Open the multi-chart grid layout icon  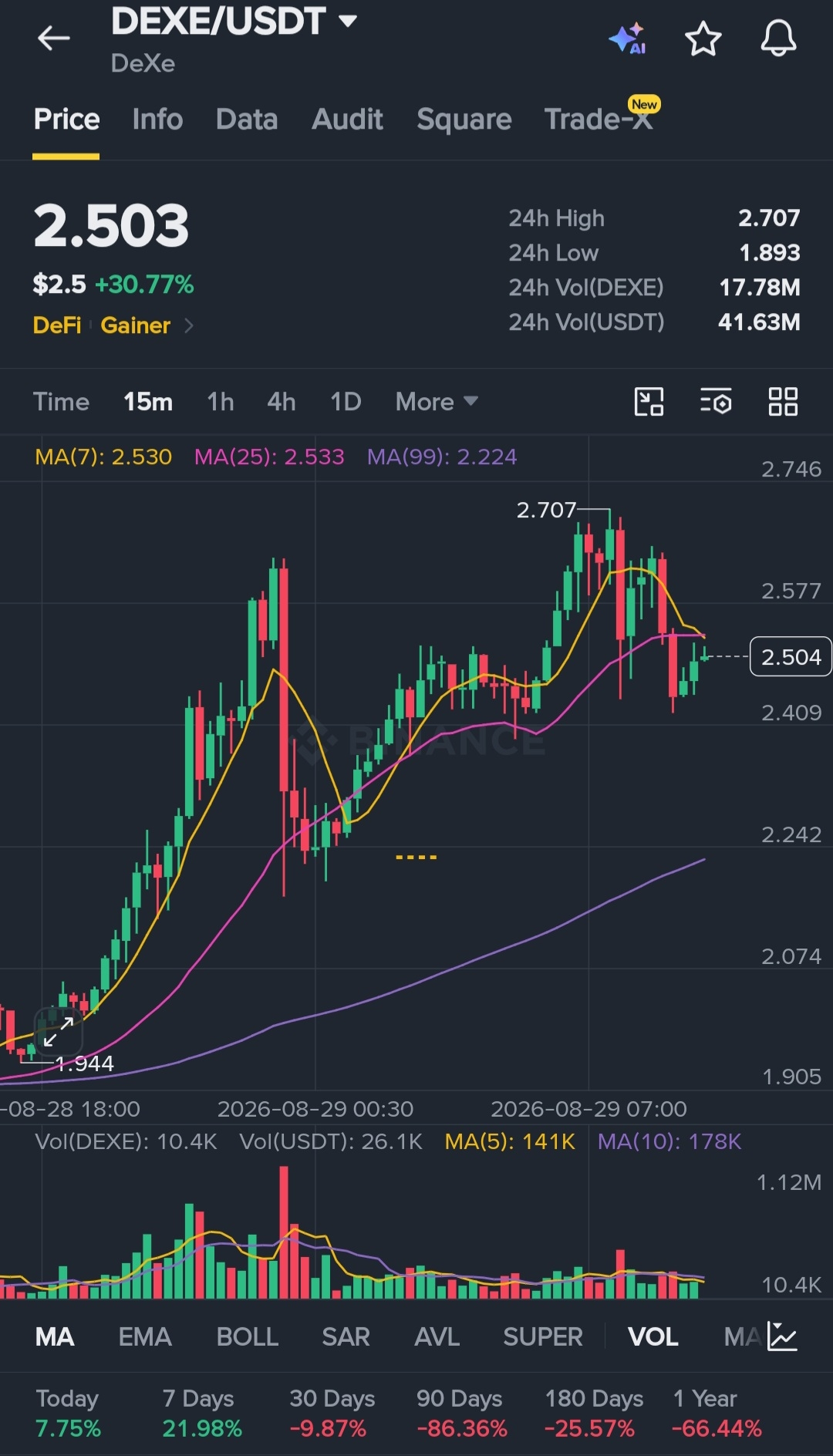pos(783,402)
